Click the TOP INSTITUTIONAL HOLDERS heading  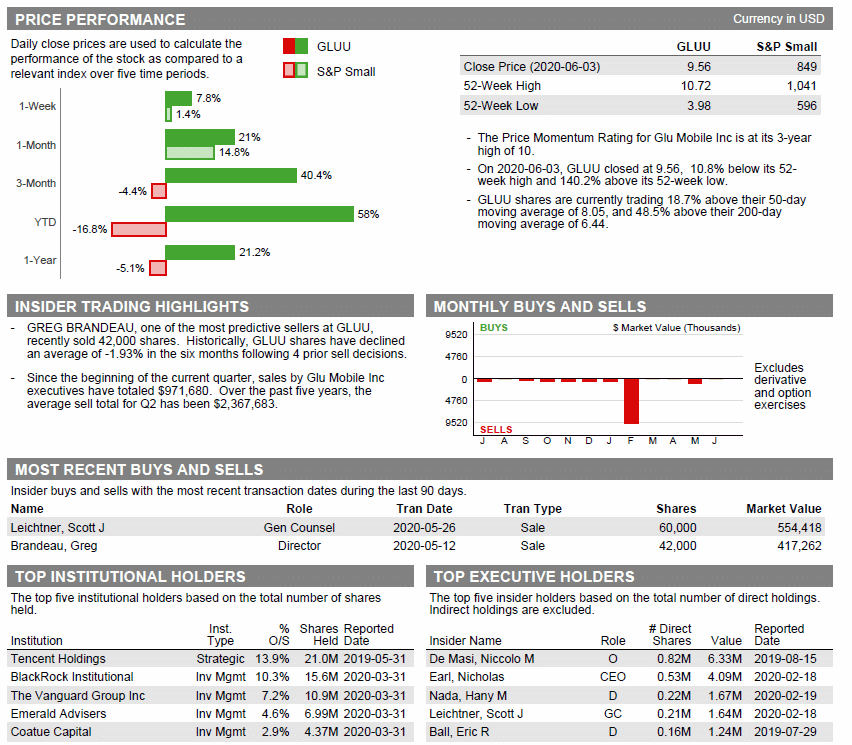point(130,577)
